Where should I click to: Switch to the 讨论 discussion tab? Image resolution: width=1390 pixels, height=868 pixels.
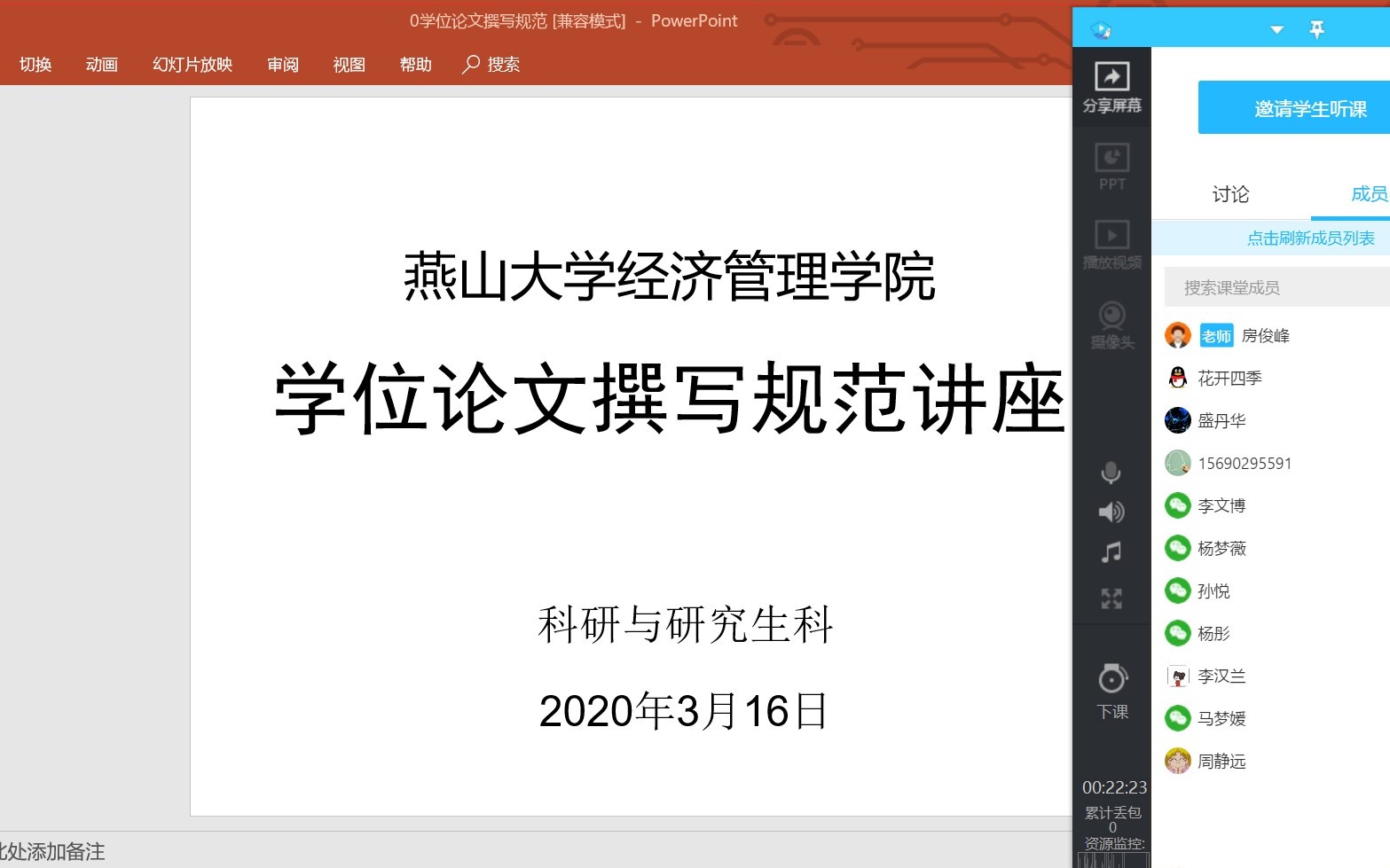coord(1230,194)
